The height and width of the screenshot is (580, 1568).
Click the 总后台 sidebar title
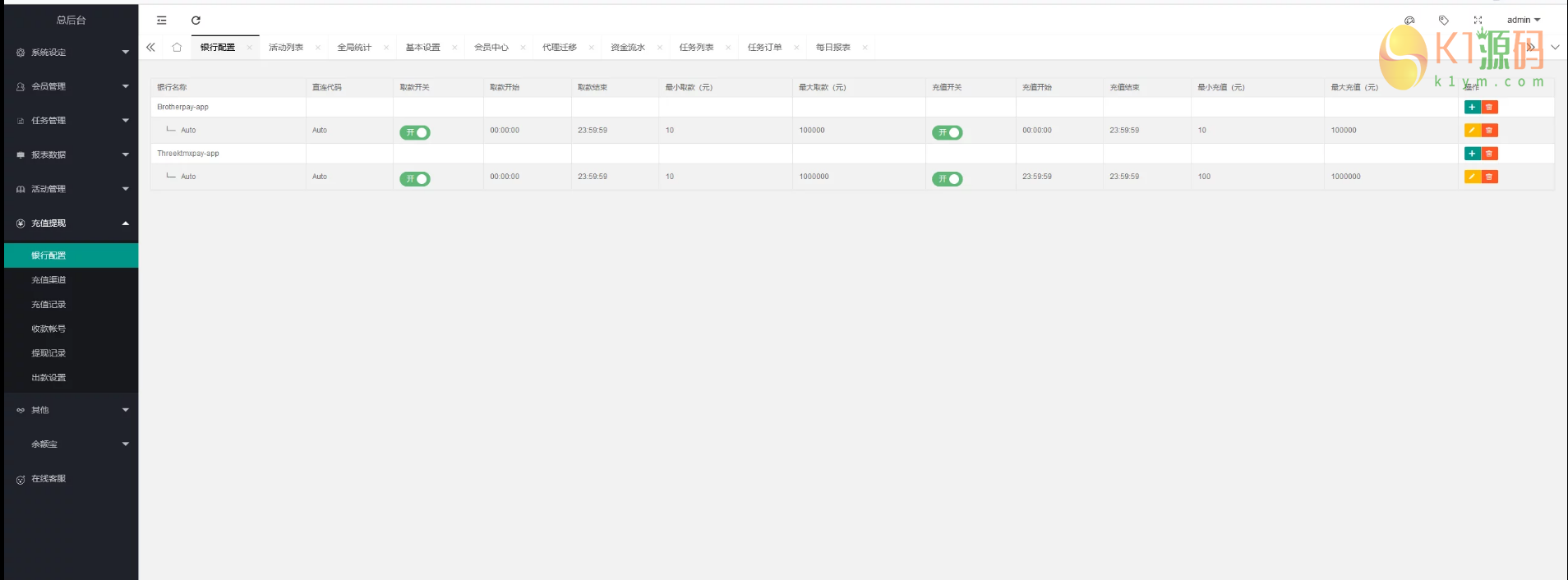pos(71,21)
